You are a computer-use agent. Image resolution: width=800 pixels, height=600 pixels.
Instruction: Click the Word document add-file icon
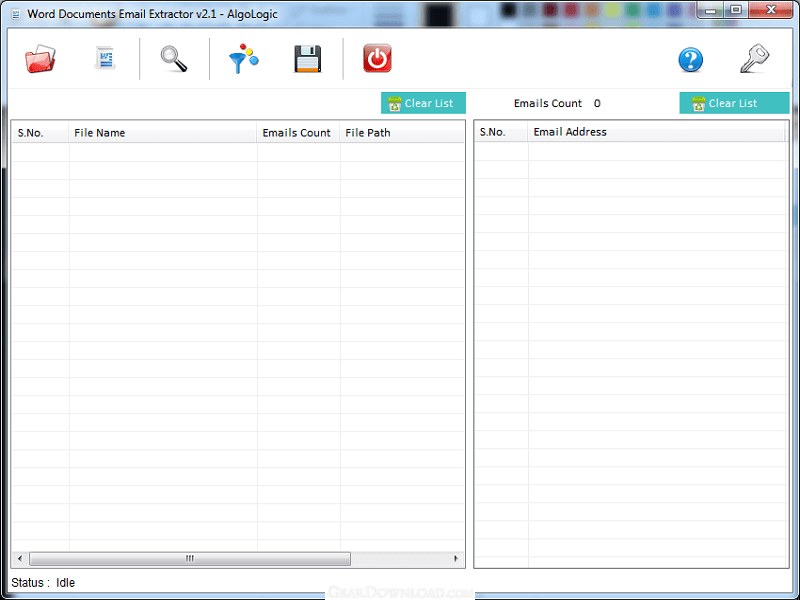pyautogui.click(x=106, y=59)
